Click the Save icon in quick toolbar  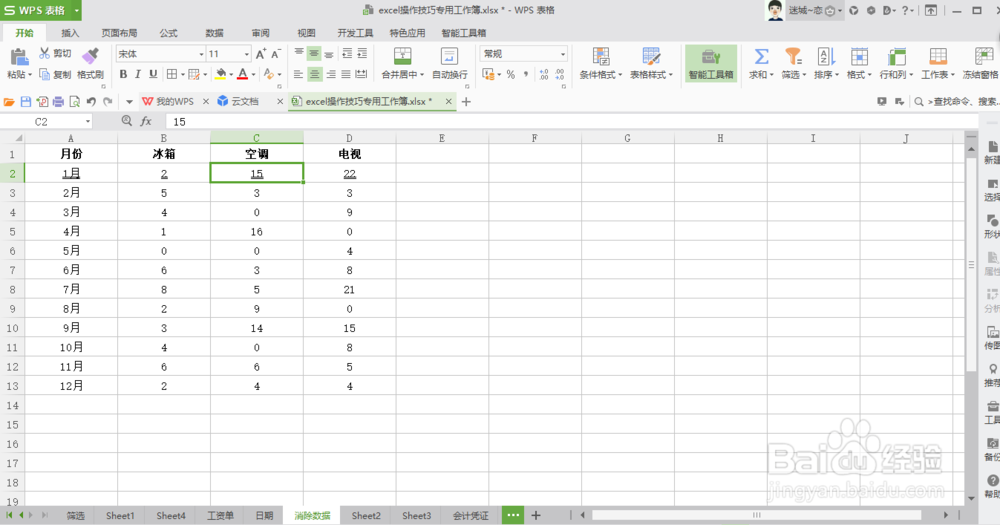point(26,101)
